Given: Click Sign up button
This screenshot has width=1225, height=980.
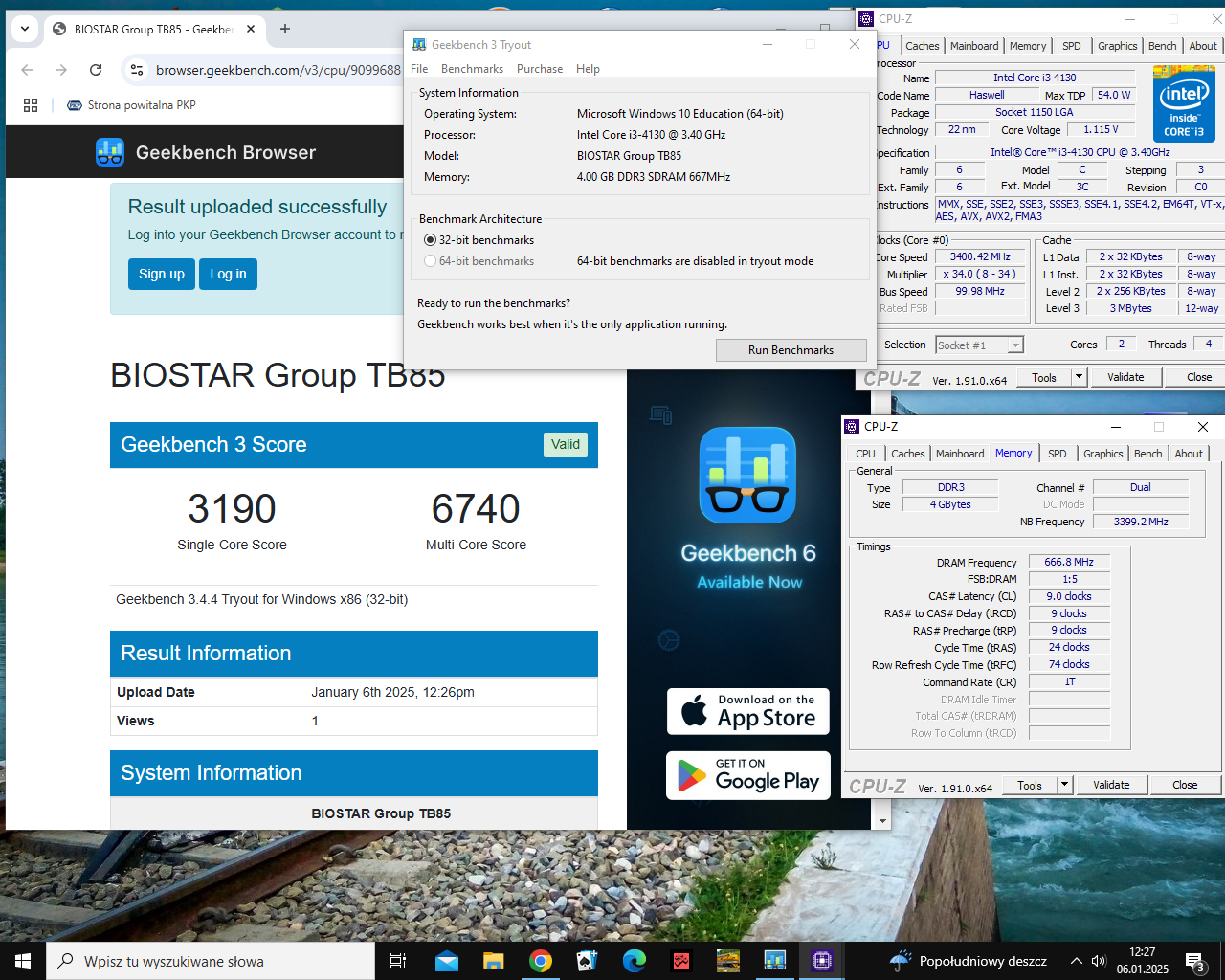Looking at the screenshot, I should tap(162, 274).
